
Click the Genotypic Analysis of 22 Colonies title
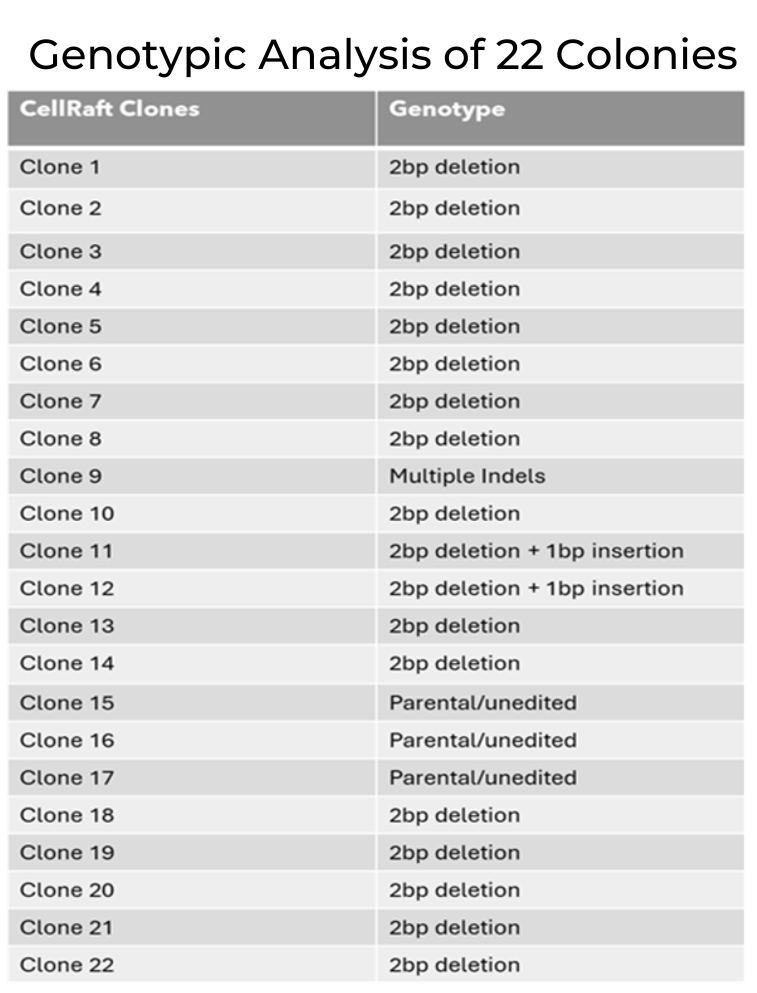383,55
